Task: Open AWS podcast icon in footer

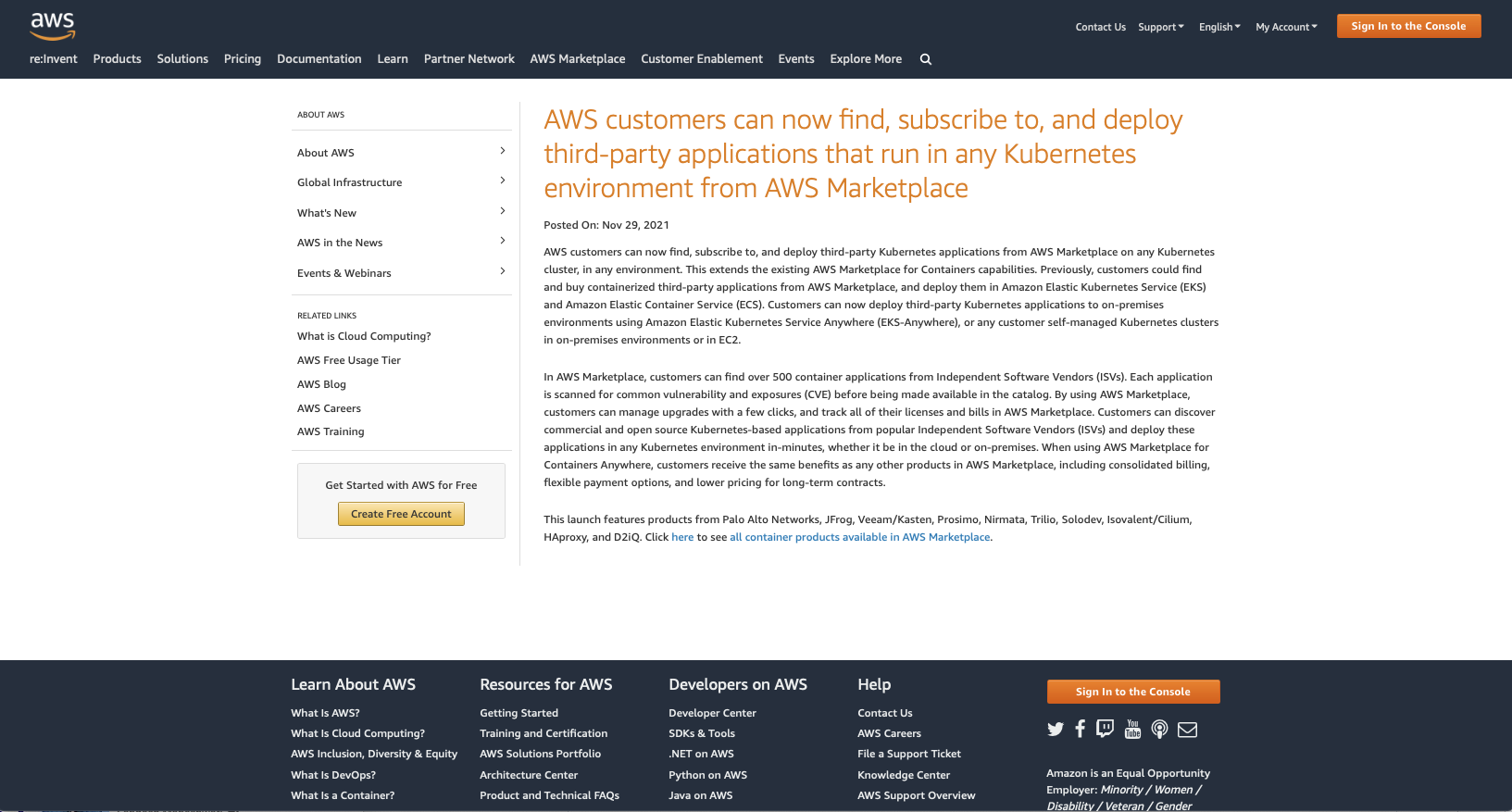Action: click(1159, 730)
